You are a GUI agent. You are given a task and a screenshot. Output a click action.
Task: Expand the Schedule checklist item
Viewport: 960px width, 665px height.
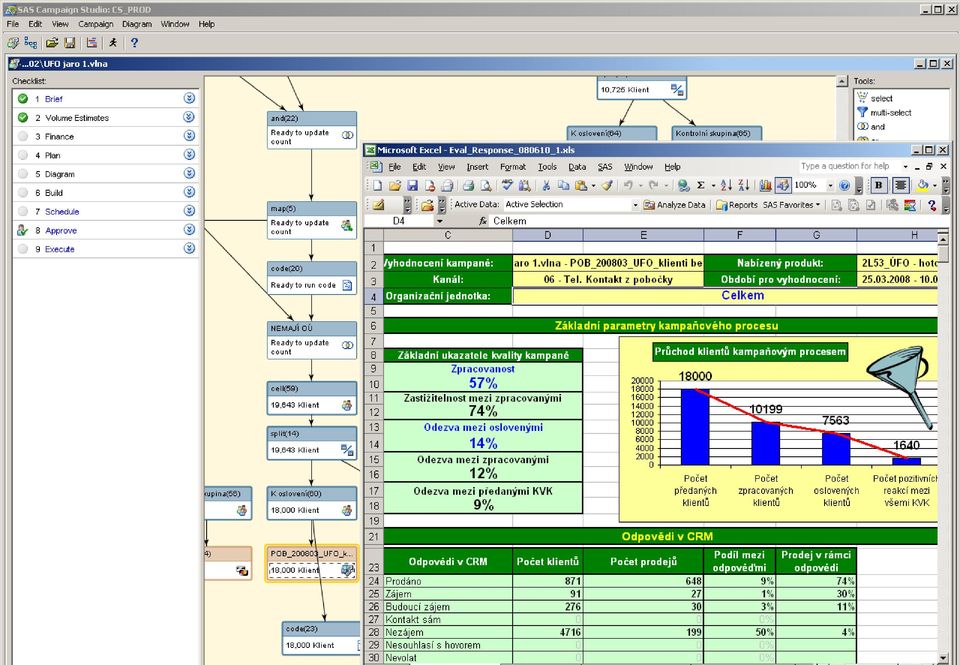click(189, 211)
